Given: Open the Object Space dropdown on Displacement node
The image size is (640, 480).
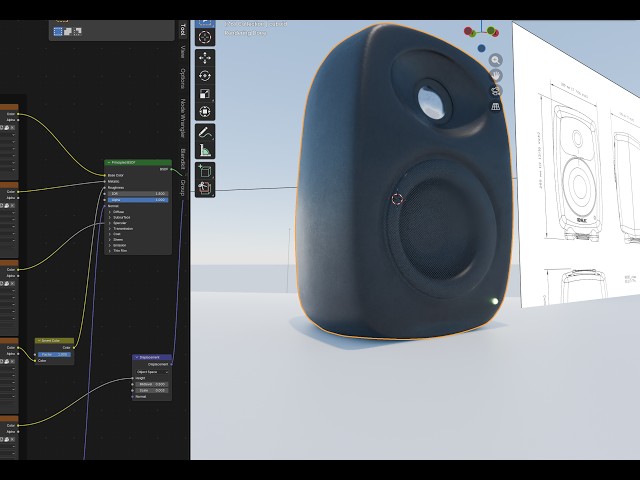Looking at the screenshot, I should [152, 372].
